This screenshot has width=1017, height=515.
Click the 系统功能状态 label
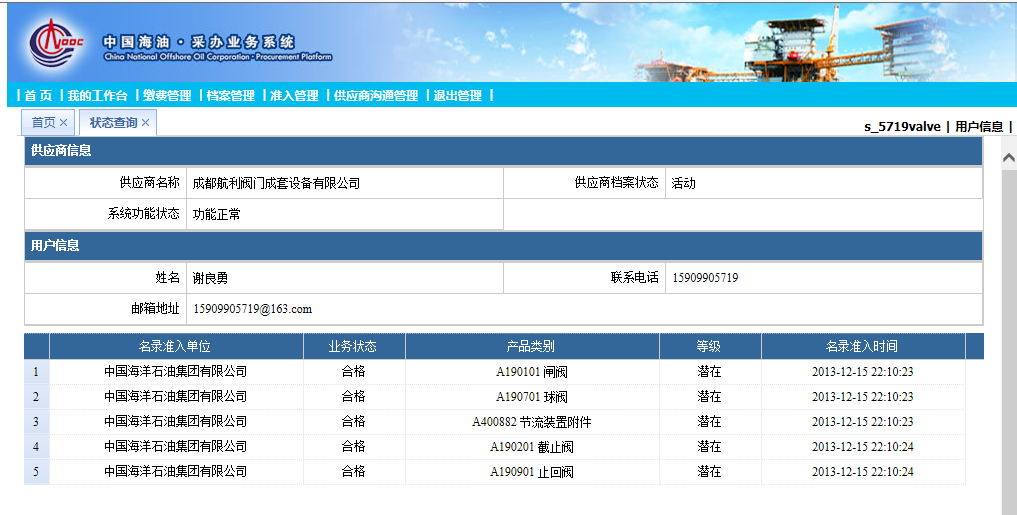click(143, 213)
